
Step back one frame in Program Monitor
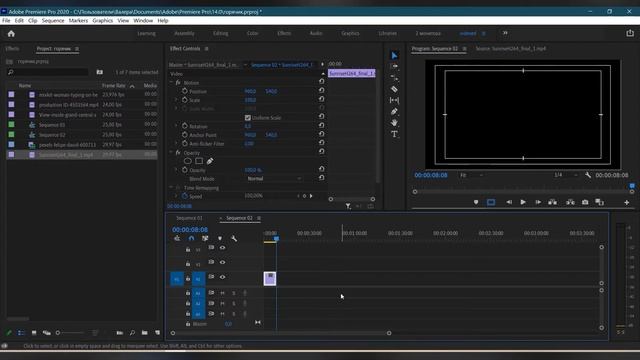click(x=509, y=202)
